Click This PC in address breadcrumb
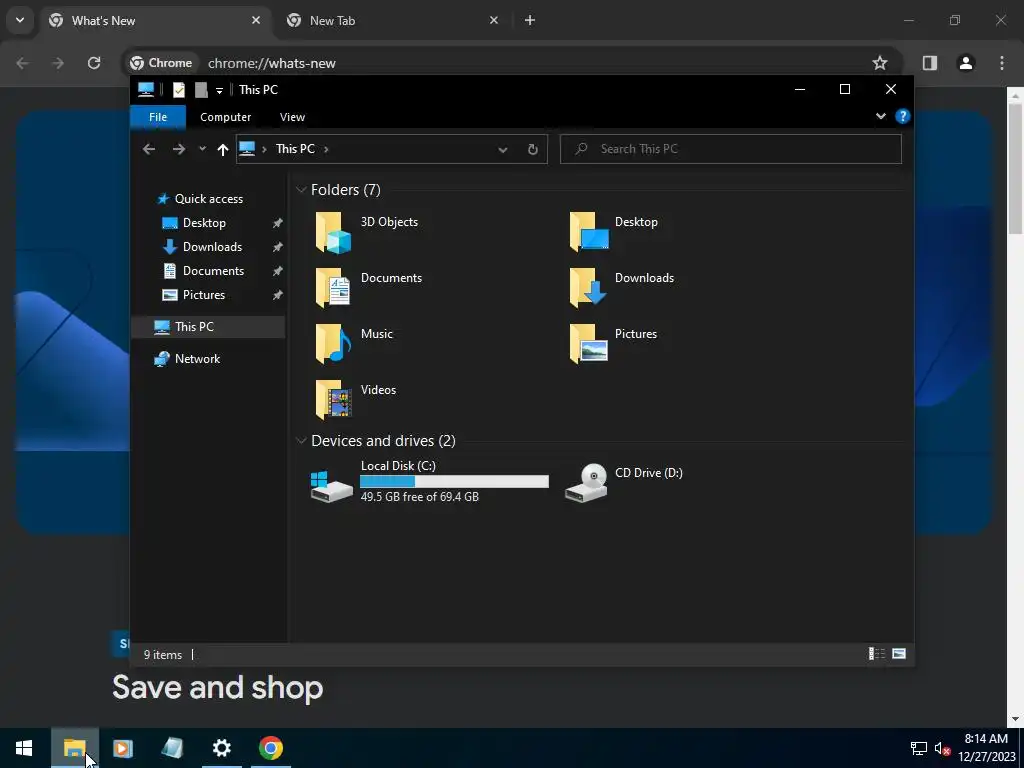The width and height of the screenshot is (1024, 768). click(295, 149)
